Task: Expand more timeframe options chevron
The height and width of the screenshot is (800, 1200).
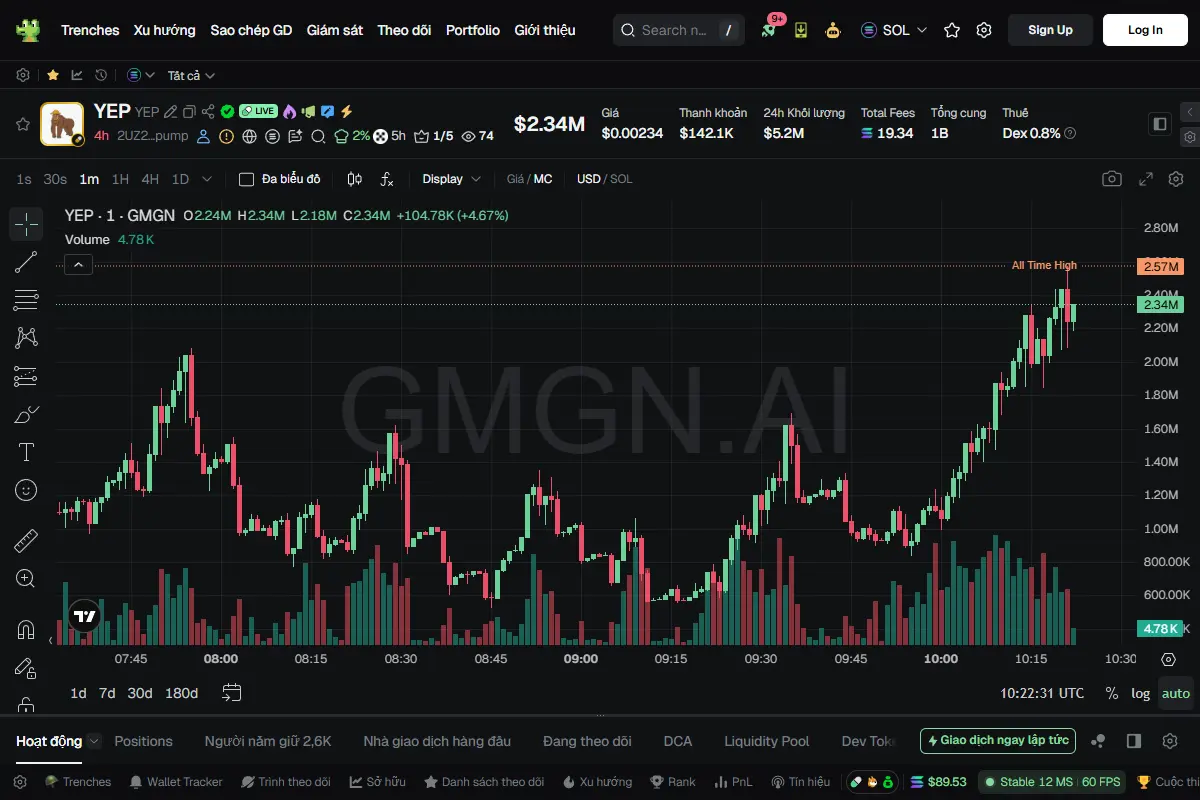Action: (x=207, y=179)
